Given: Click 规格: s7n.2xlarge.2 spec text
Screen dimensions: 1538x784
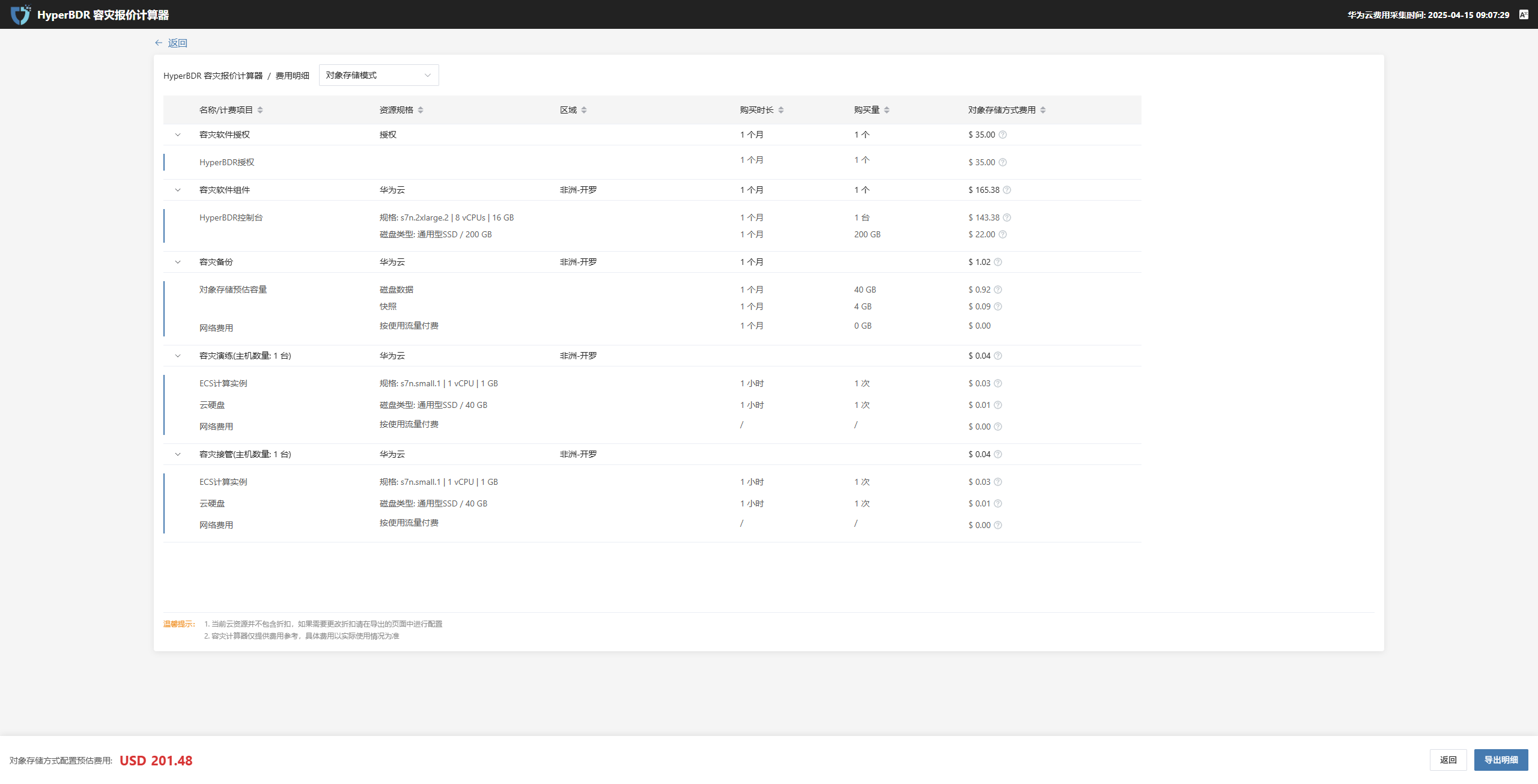Looking at the screenshot, I should (446, 217).
